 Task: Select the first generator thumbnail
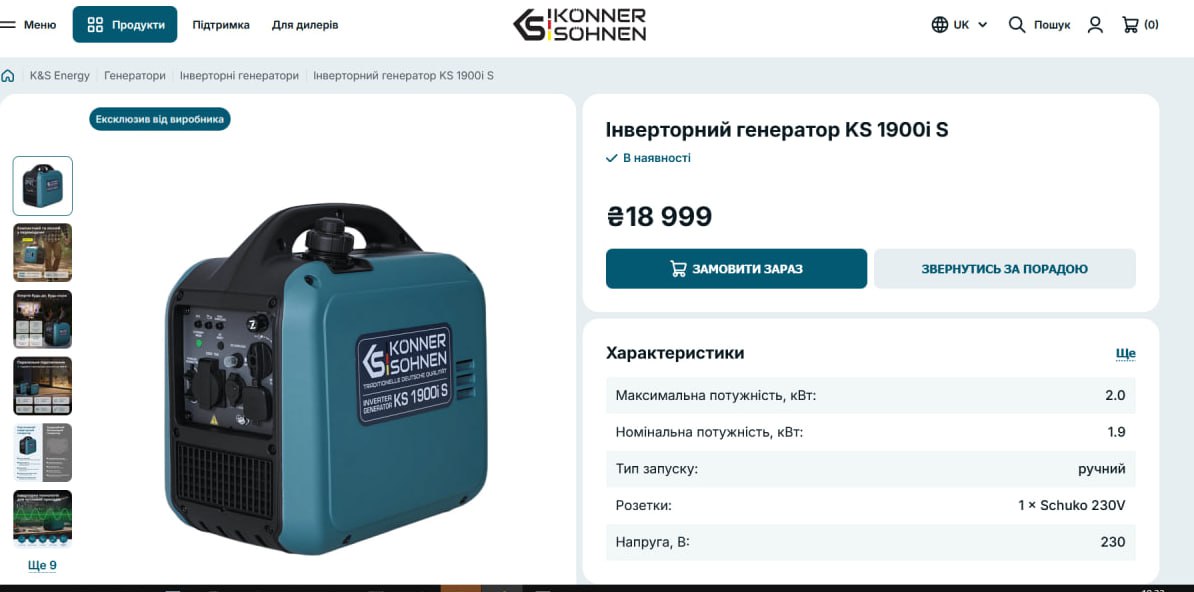click(x=43, y=186)
